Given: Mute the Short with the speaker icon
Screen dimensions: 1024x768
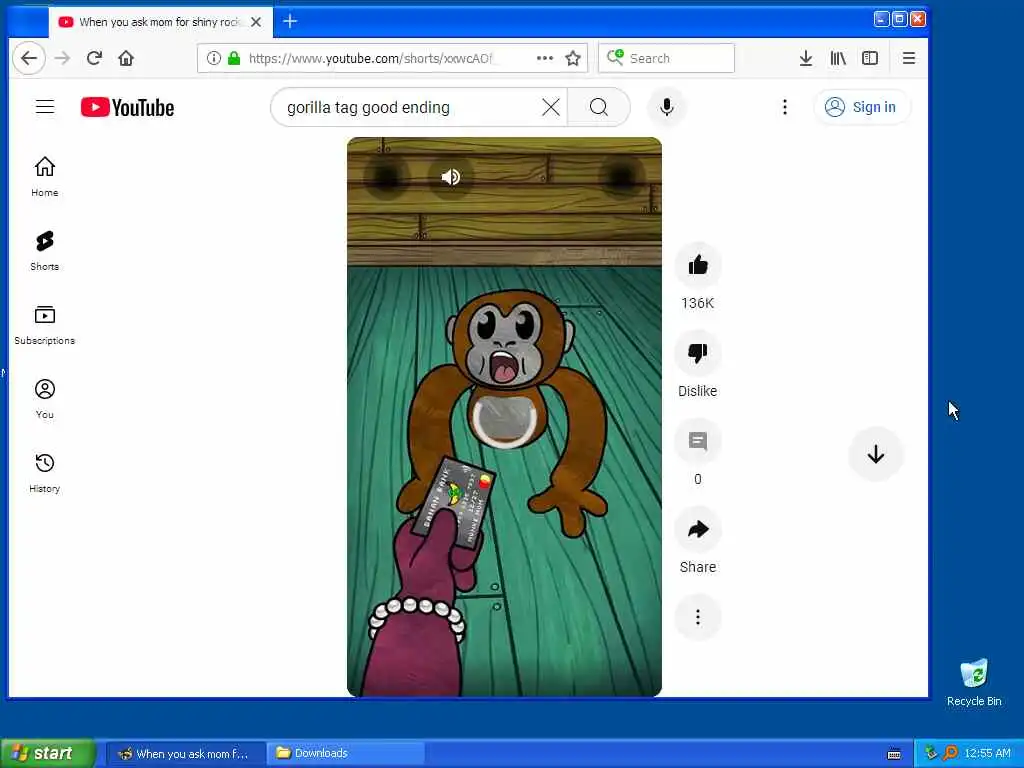Looking at the screenshot, I should tap(451, 177).
